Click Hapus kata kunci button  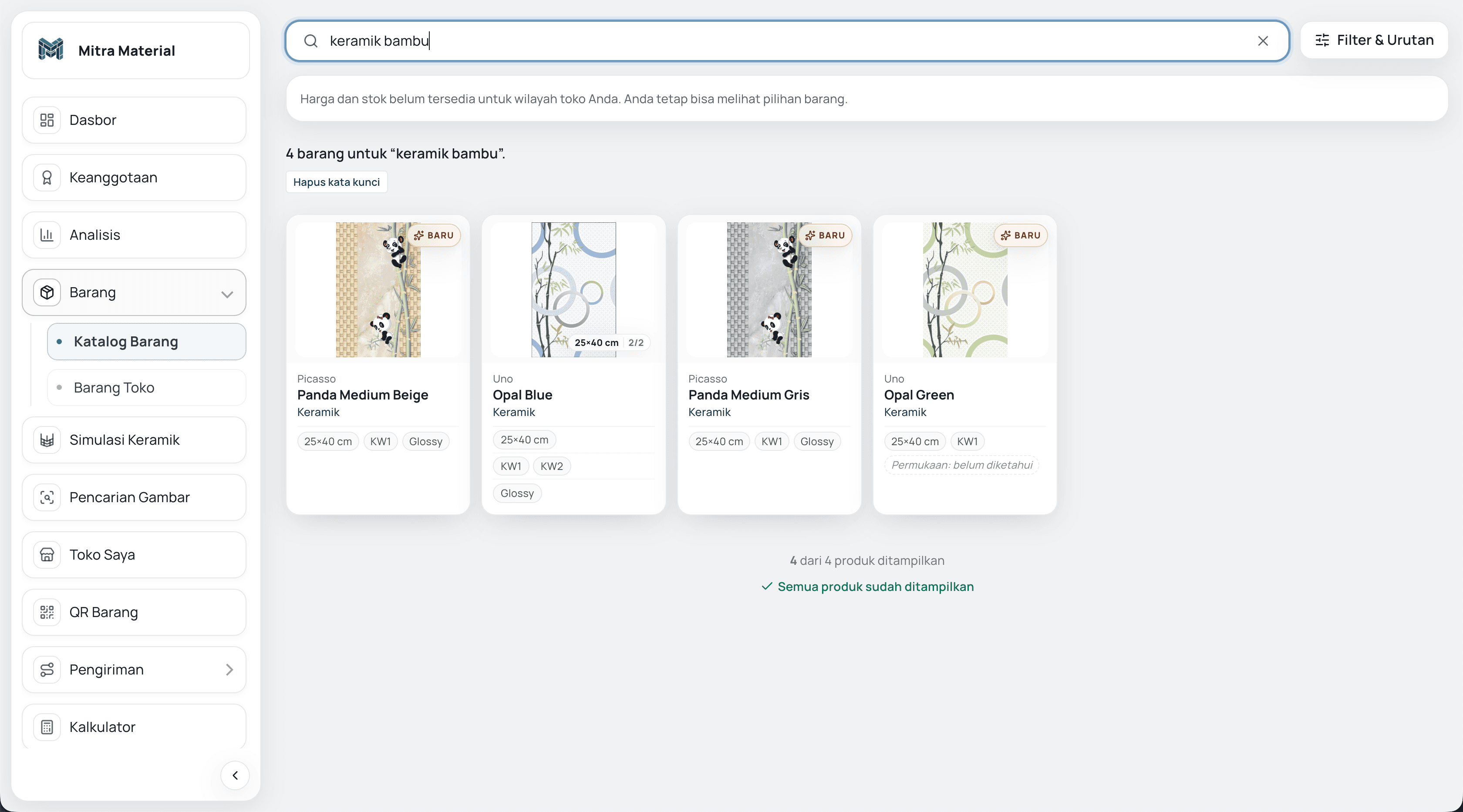[336, 182]
